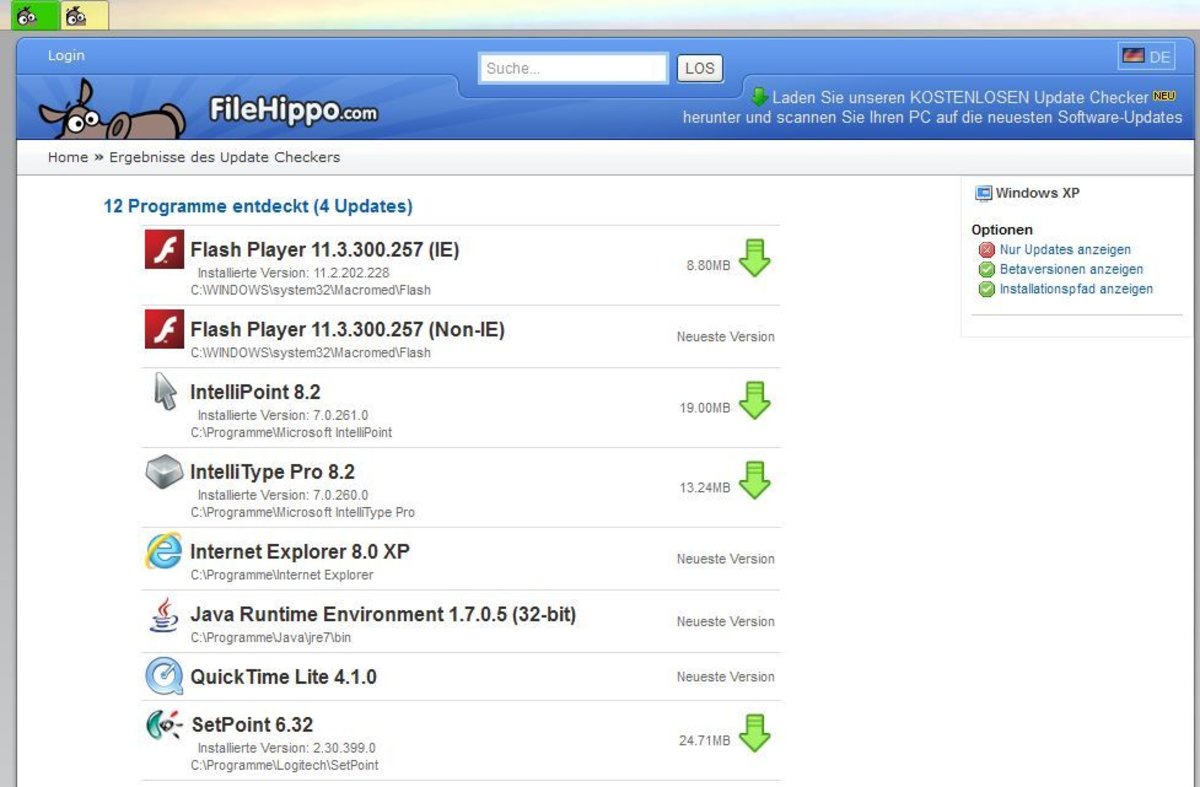The height and width of the screenshot is (787, 1200).
Task: Focus the Suche search field
Action: (x=573, y=68)
